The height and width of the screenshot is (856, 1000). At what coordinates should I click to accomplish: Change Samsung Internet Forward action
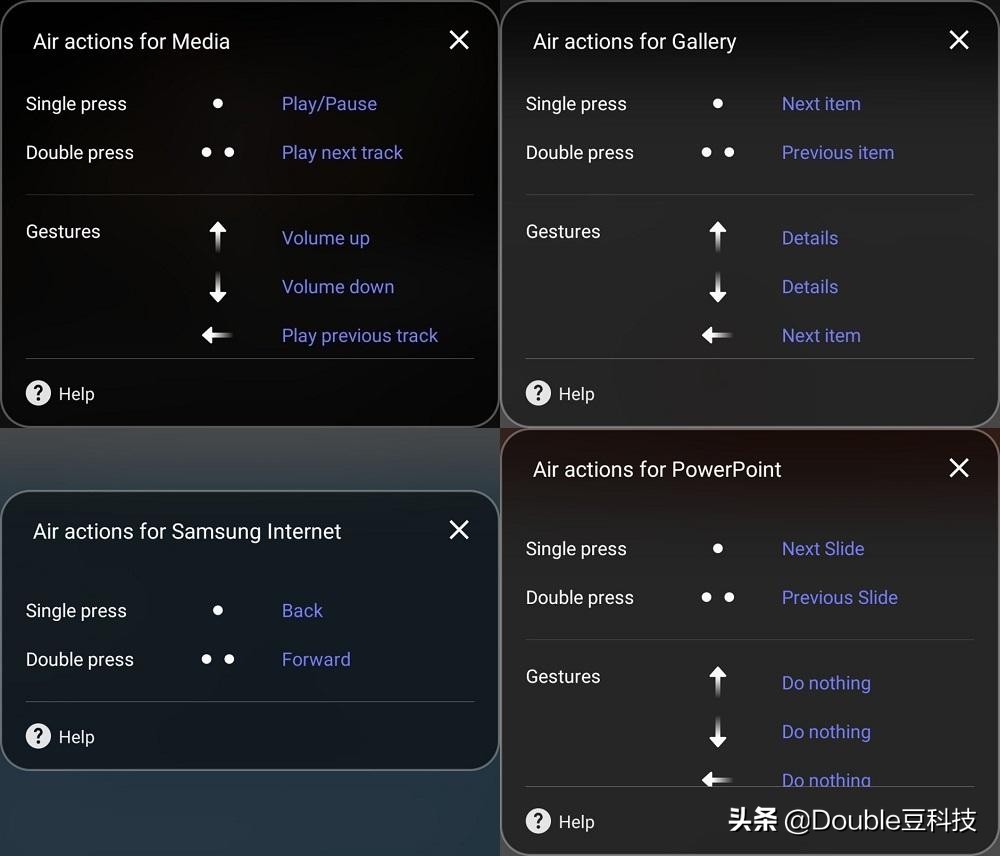(316, 660)
